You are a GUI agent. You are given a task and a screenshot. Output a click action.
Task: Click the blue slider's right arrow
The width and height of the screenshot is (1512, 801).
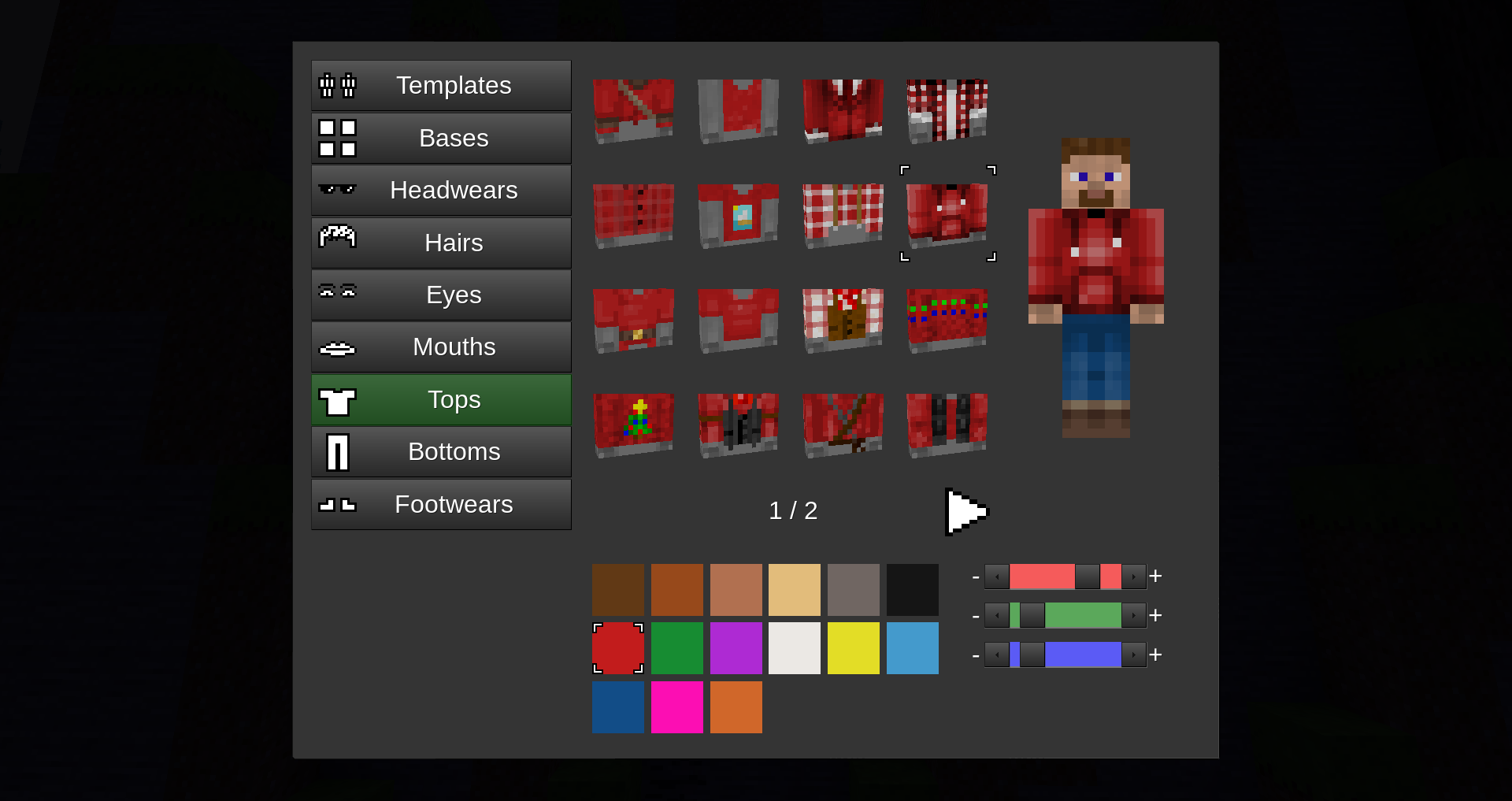(x=1134, y=655)
